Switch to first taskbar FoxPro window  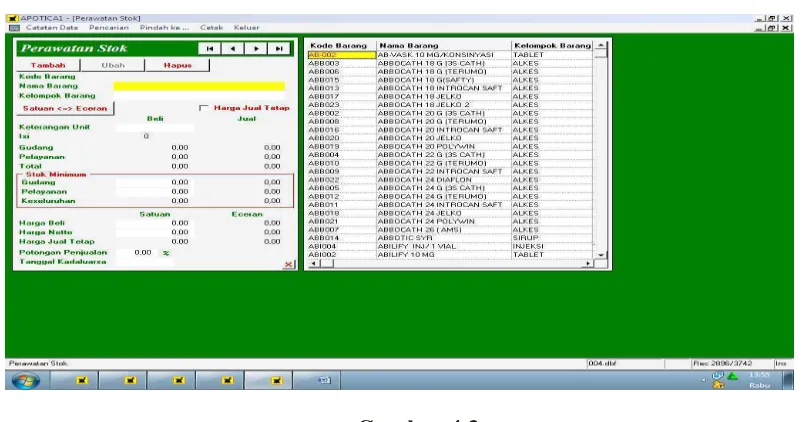tap(82, 380)
